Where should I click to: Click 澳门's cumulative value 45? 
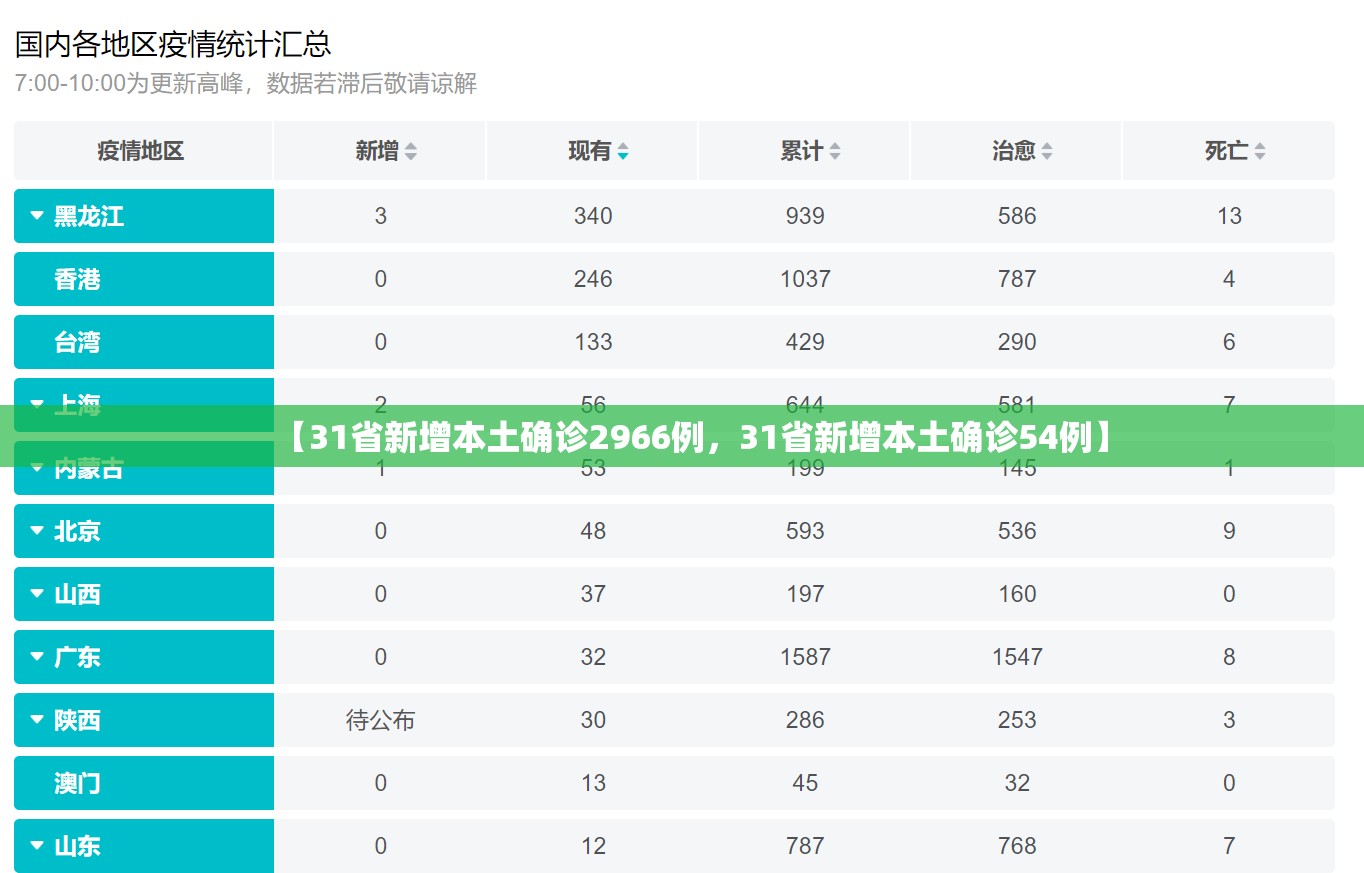805,783
